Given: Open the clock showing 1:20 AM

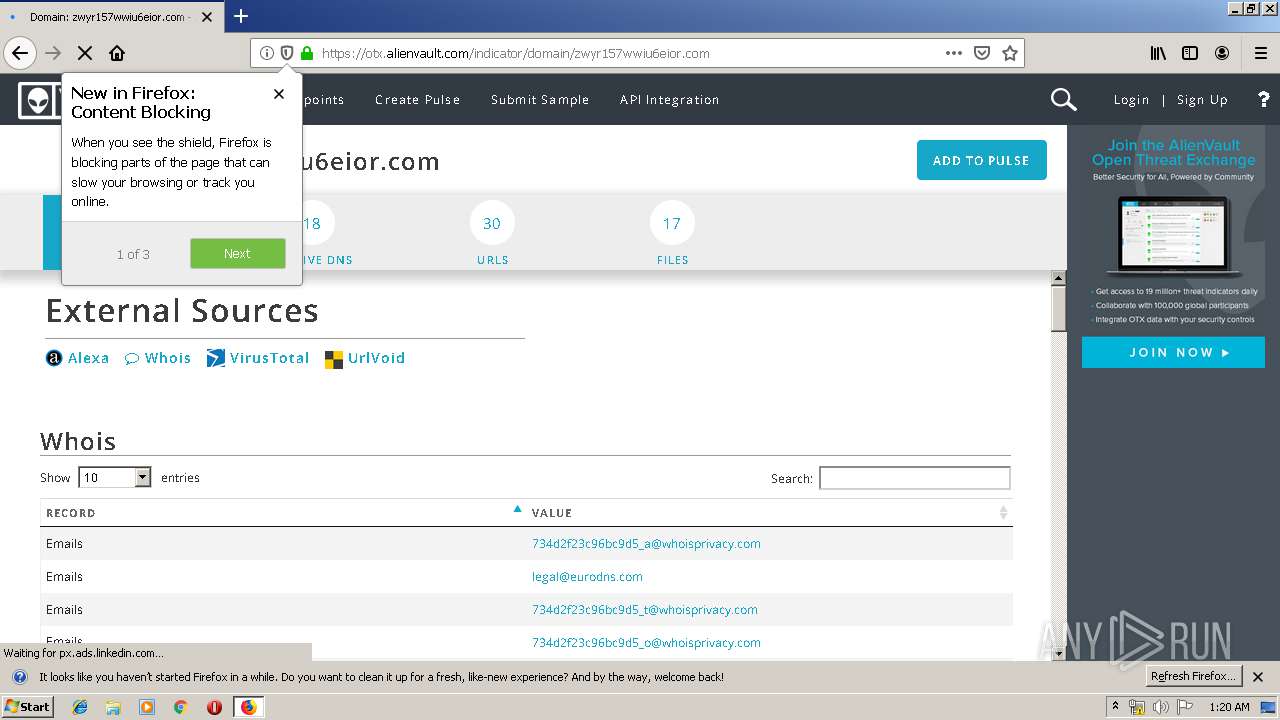Looking at the screenshot, I should 1229,707.
